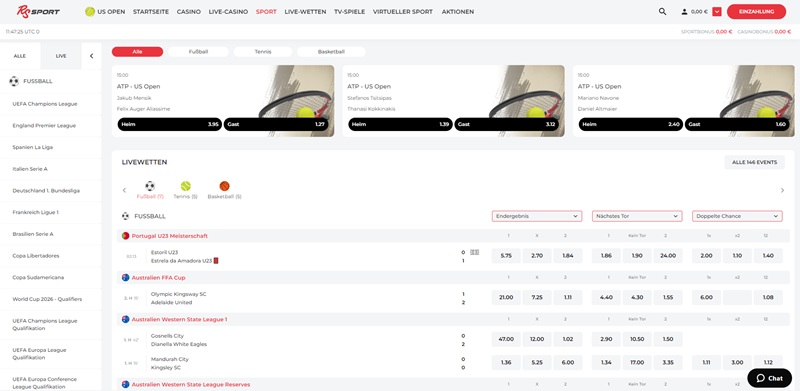The height and width of the screenshot is (391, 800).
Task: Bet Gast 1.60 on Altmaier
Action: (x=737, y=124)
